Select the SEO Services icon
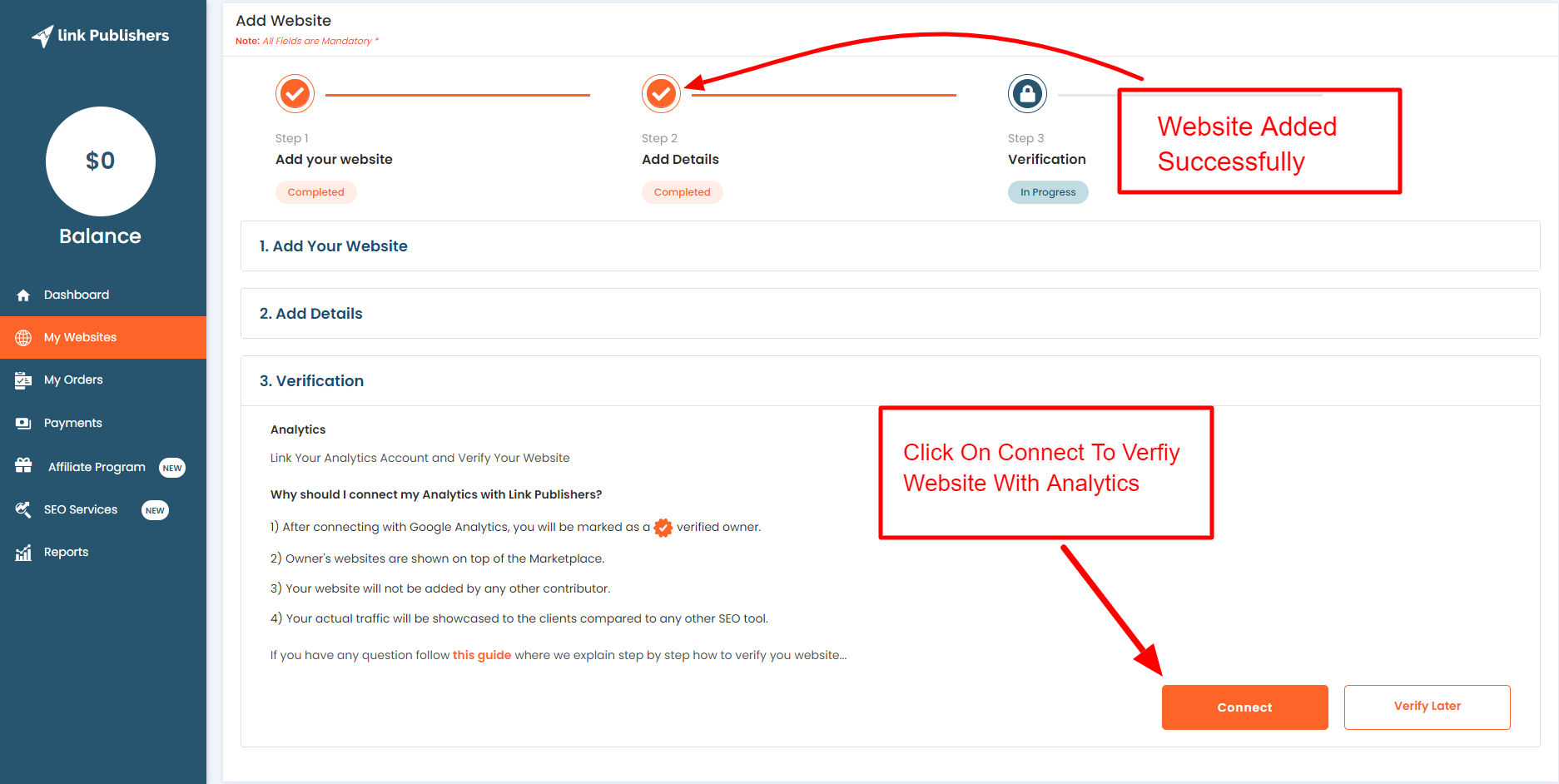Viewport: 1559px width, 784px height. 23,509
